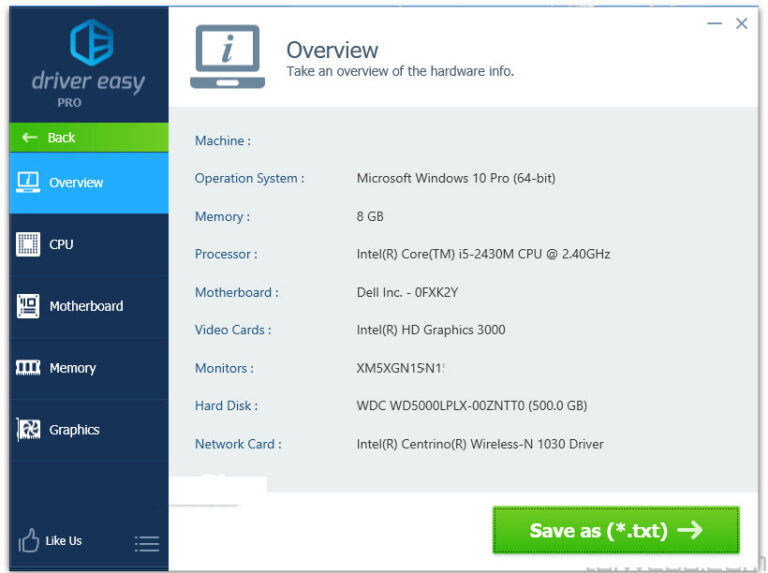Open the hamburger menu icon
Viewport: 768px width, 573px height.
click(147, 543)
